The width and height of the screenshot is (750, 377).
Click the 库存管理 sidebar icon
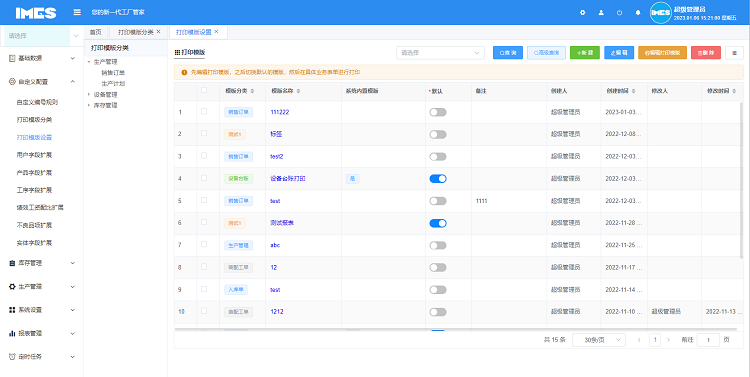tap(12, 263)
